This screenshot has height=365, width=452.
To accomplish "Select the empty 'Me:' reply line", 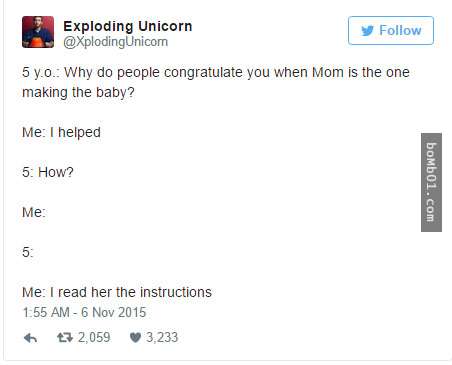I will coord(34,212).
